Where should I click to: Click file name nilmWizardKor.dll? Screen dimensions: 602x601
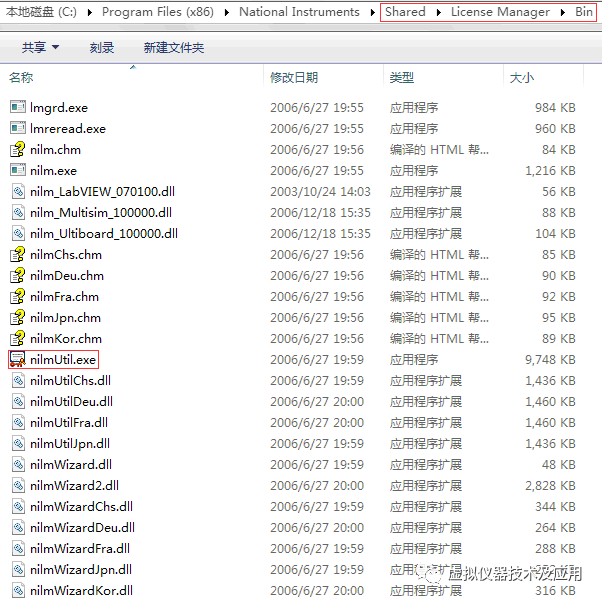pos(81,590)
